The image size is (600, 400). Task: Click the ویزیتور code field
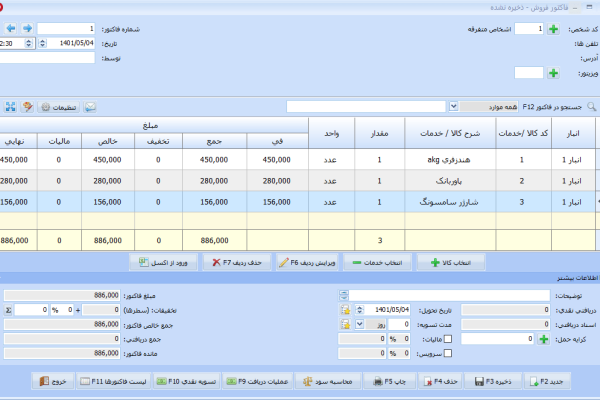[529, 73]
